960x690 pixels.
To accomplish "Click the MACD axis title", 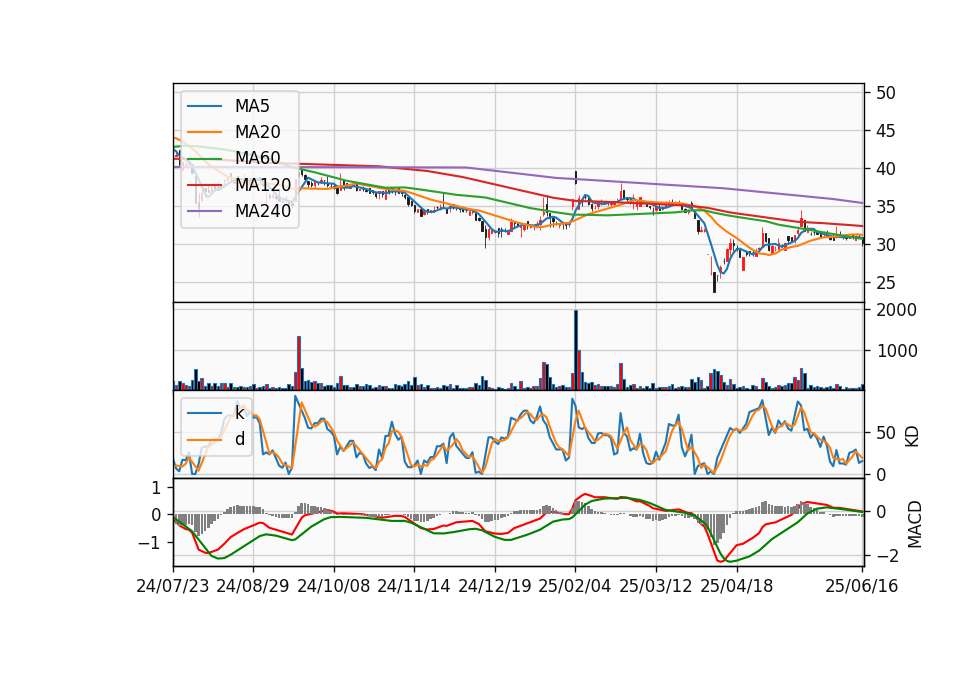I will (x=914, y=524).
